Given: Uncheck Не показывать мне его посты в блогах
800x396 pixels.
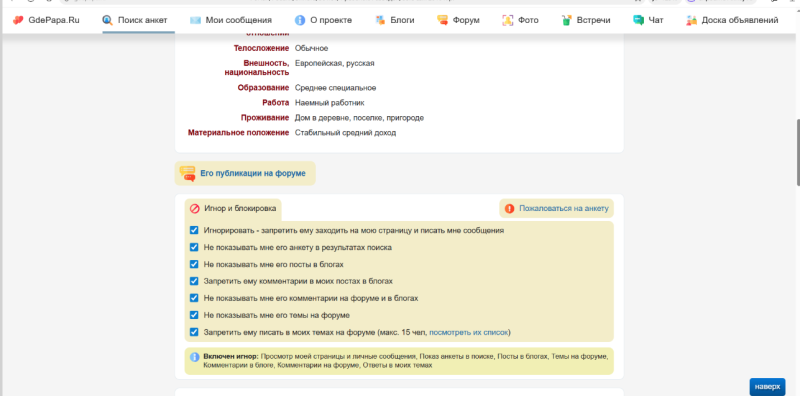Looking at the screenshot, I should pyautogui.click(x=194, y=264).
